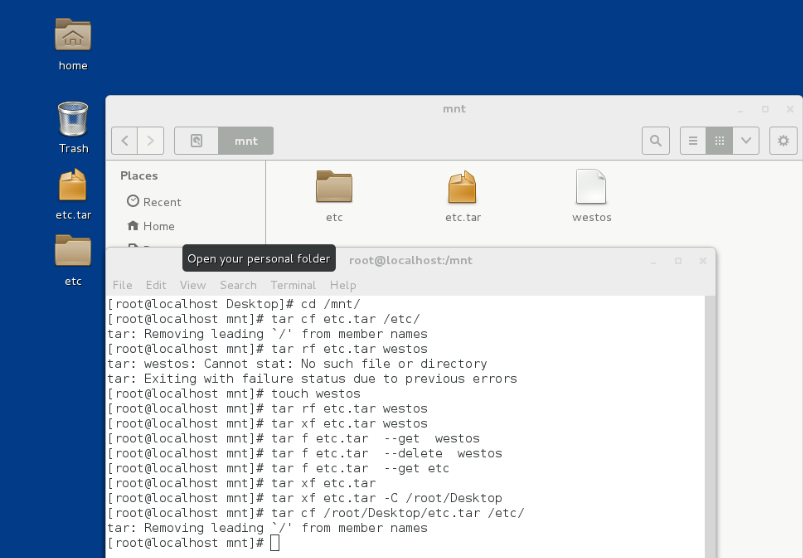Open search in the file manager

click(x=656, y=140)
